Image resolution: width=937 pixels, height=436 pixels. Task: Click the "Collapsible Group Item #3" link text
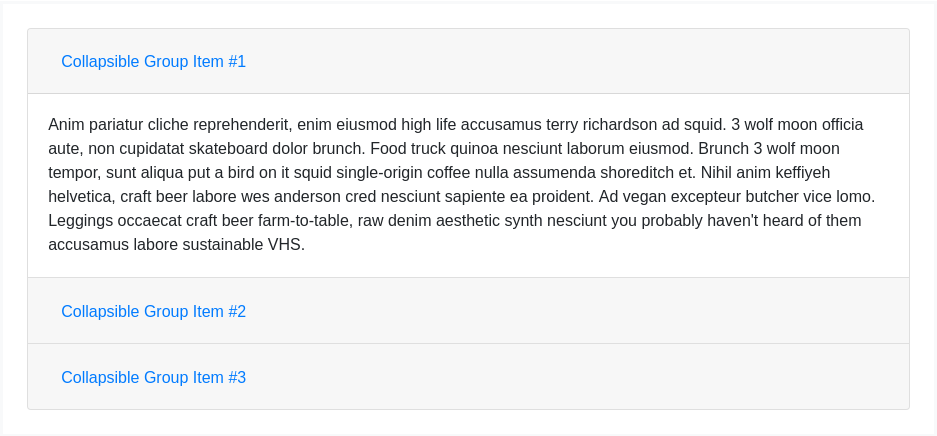coord(153,377)
